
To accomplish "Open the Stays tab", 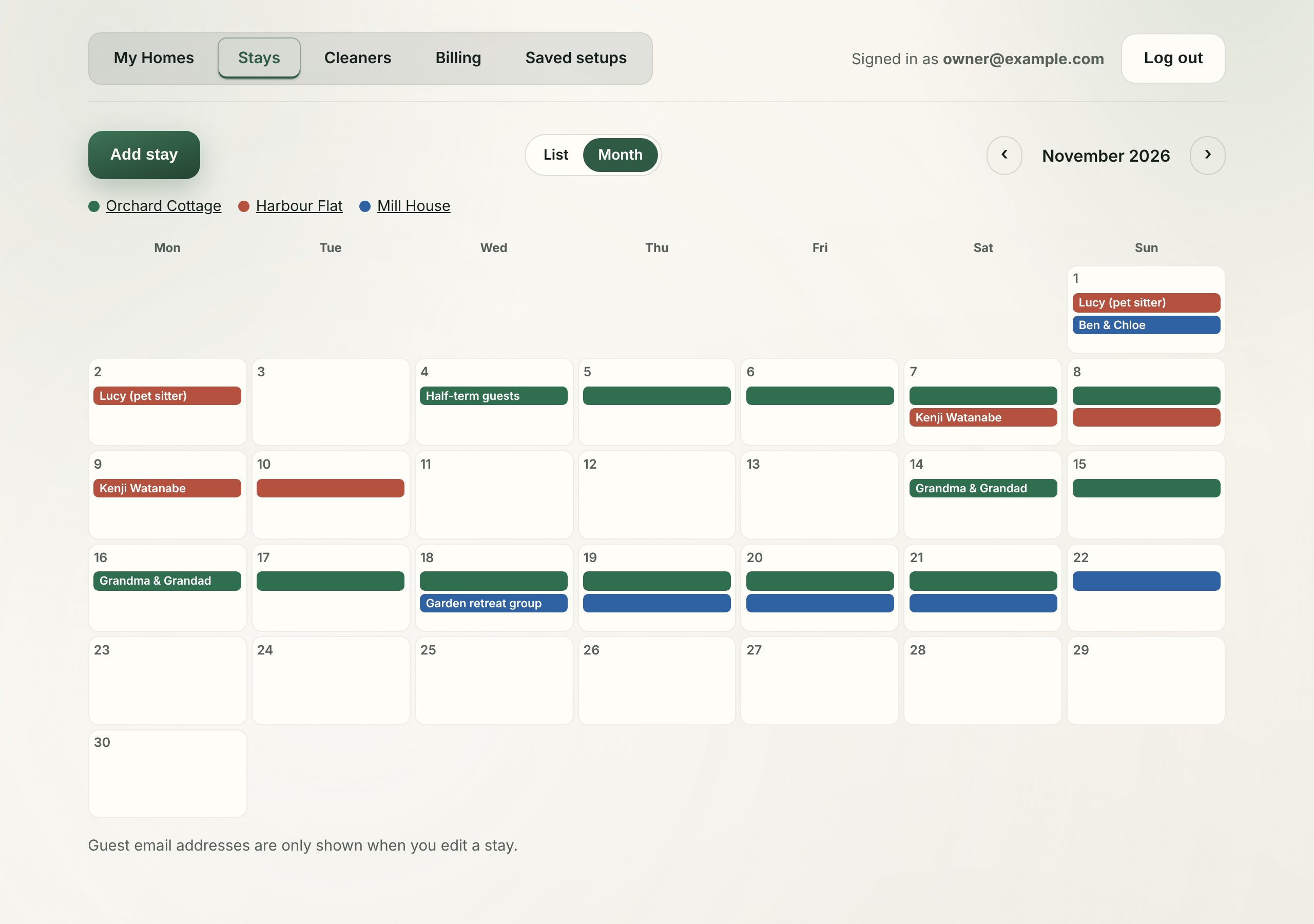I will click(259, 58).
